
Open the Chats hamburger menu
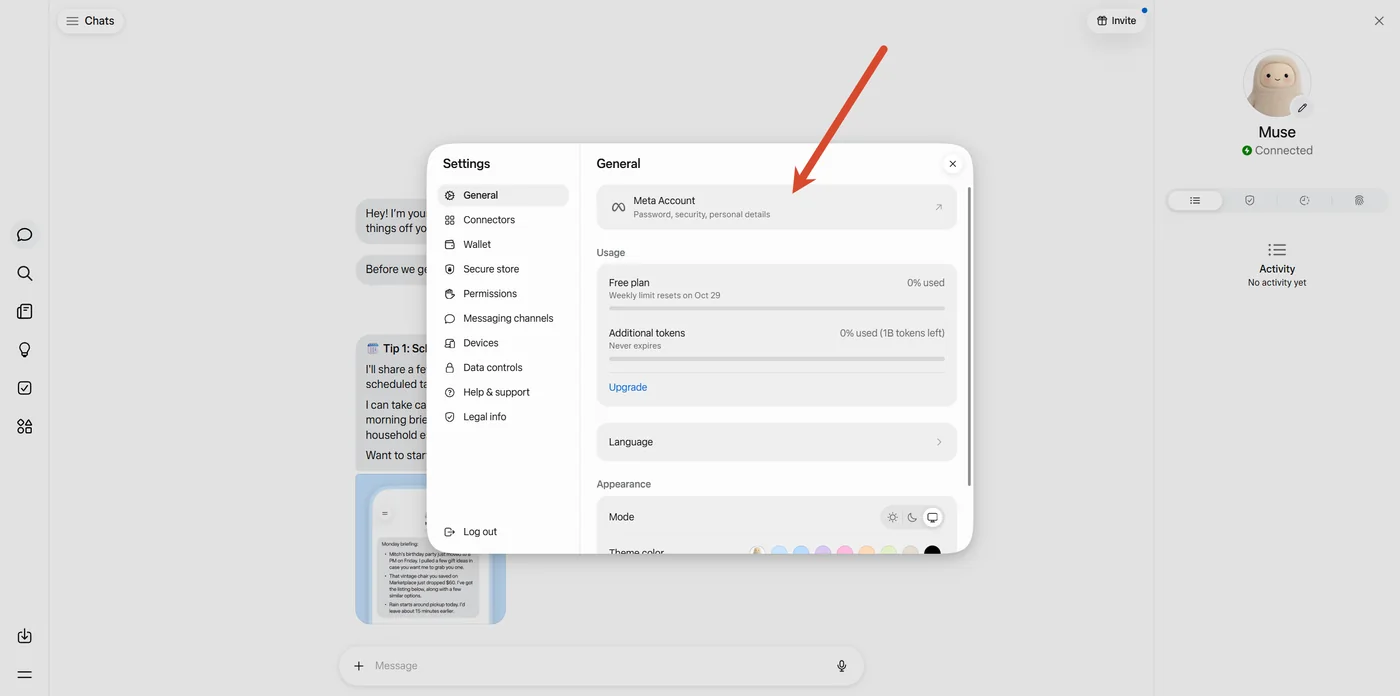90,21
